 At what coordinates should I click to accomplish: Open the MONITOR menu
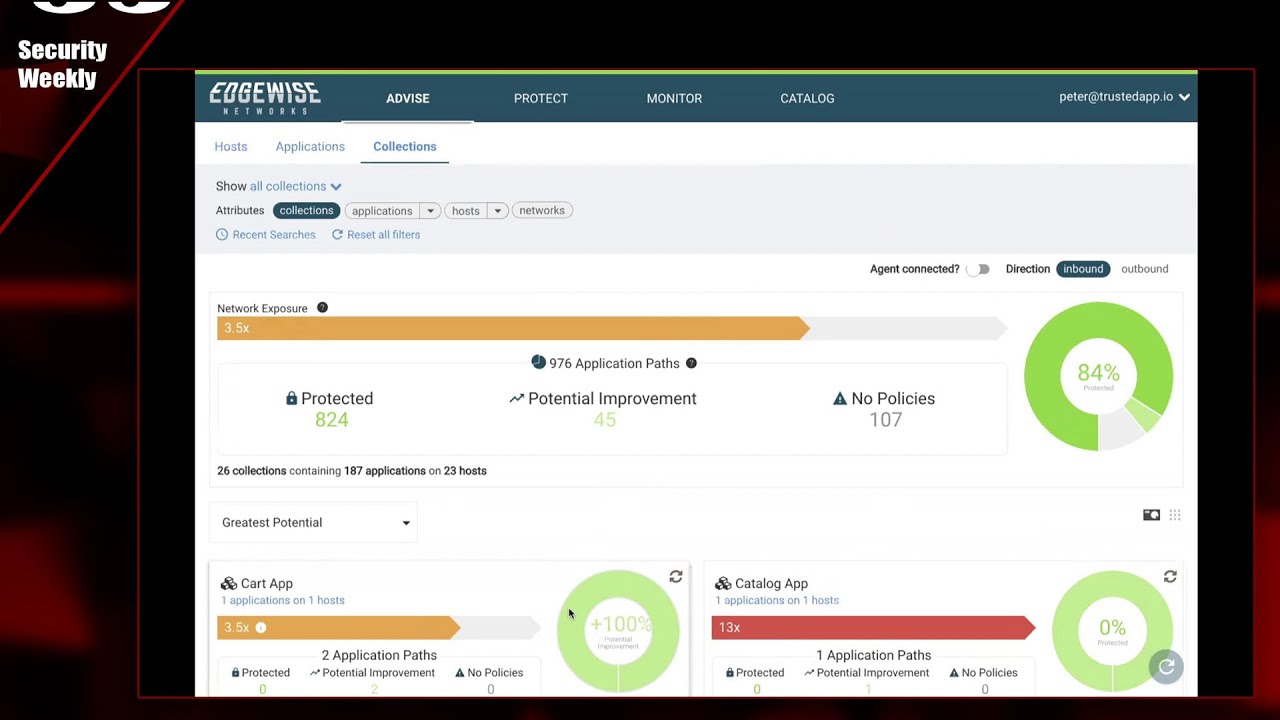[674, 98]
